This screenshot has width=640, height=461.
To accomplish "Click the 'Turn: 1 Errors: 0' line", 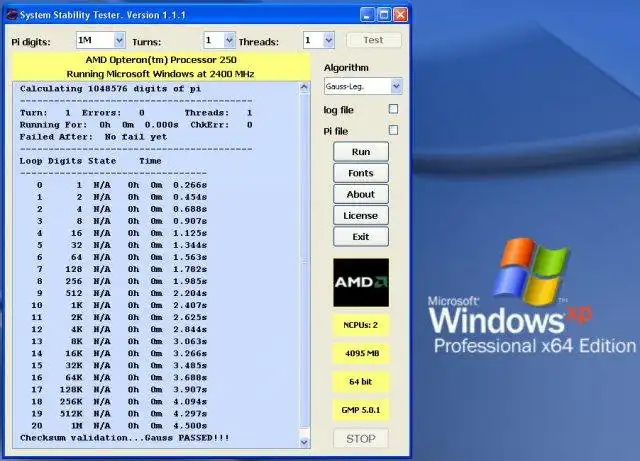I will (136, 113).
